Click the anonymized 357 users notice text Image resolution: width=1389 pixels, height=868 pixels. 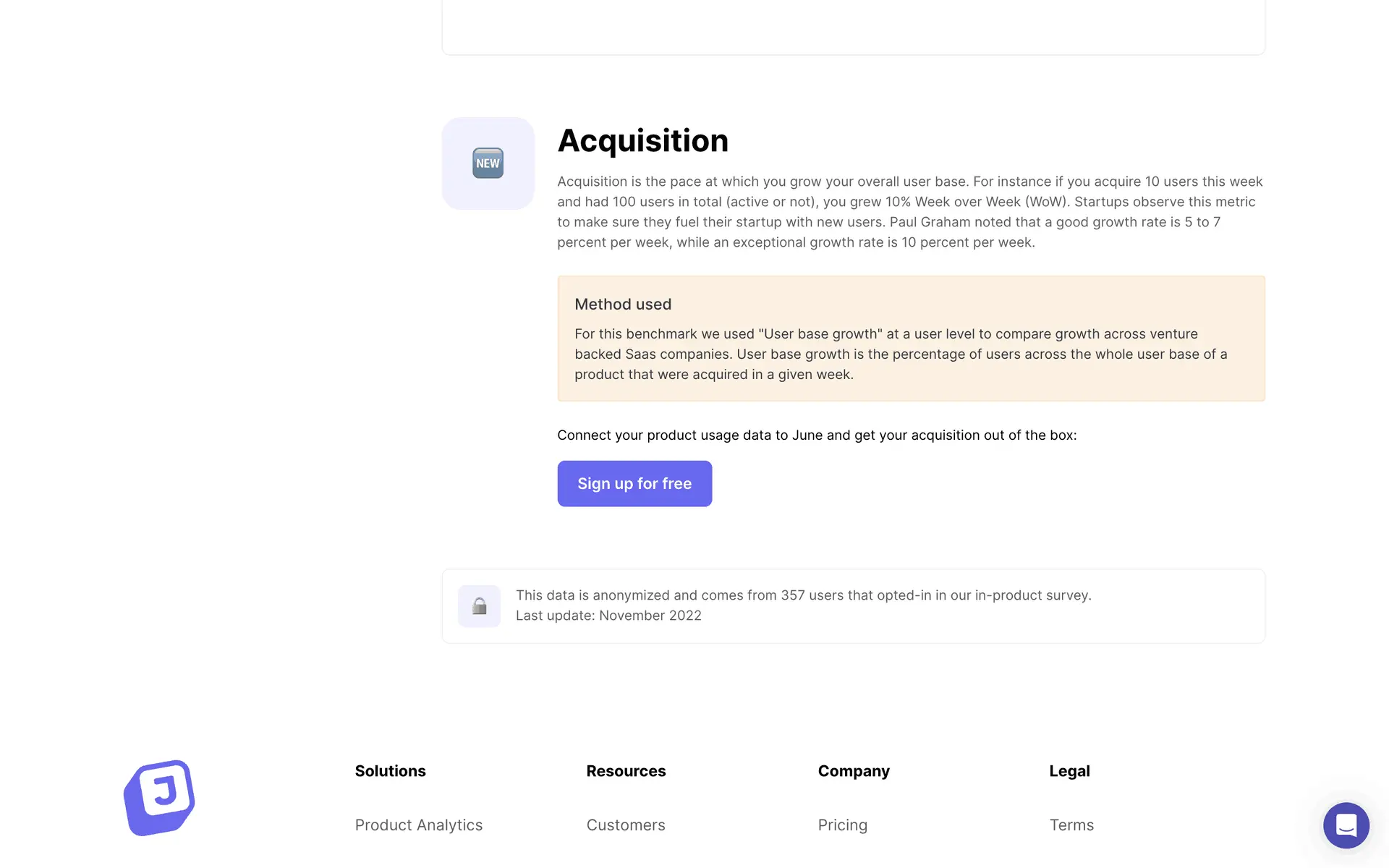803,595
